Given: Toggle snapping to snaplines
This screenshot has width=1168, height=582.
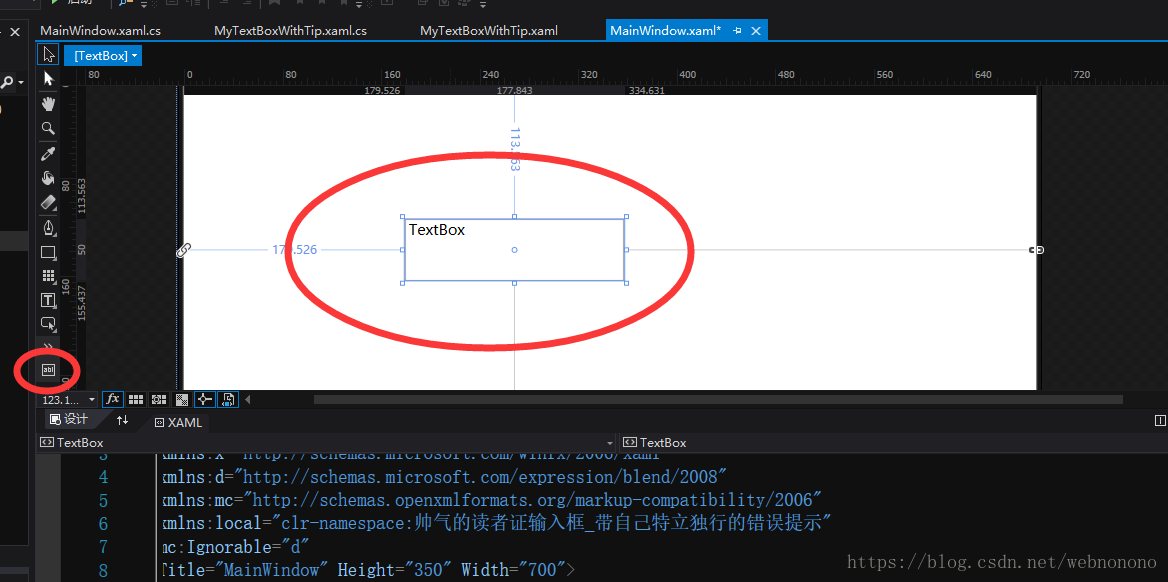Looking at the screenshot, I should tap(205, 399).
